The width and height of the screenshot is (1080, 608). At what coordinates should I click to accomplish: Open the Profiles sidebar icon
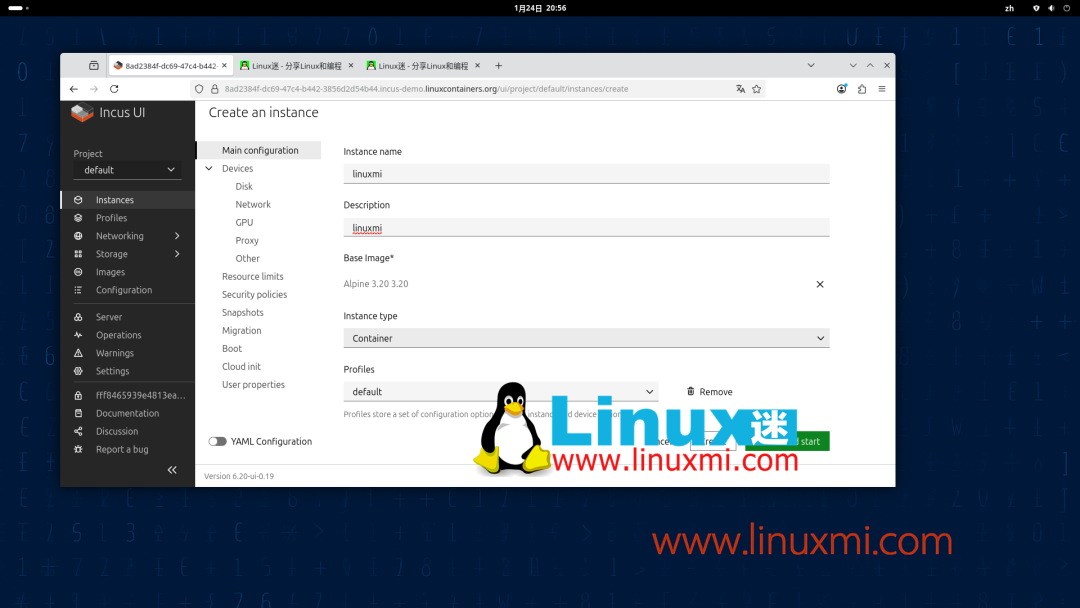pyautogui.click(x=78, y=218)
